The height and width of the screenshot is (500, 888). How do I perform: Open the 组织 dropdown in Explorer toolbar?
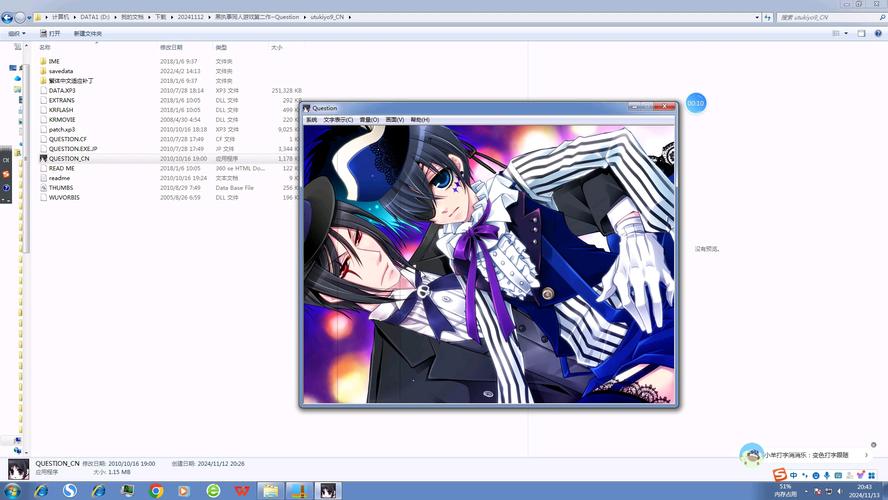pyautogui.click(x=16, y=33)
